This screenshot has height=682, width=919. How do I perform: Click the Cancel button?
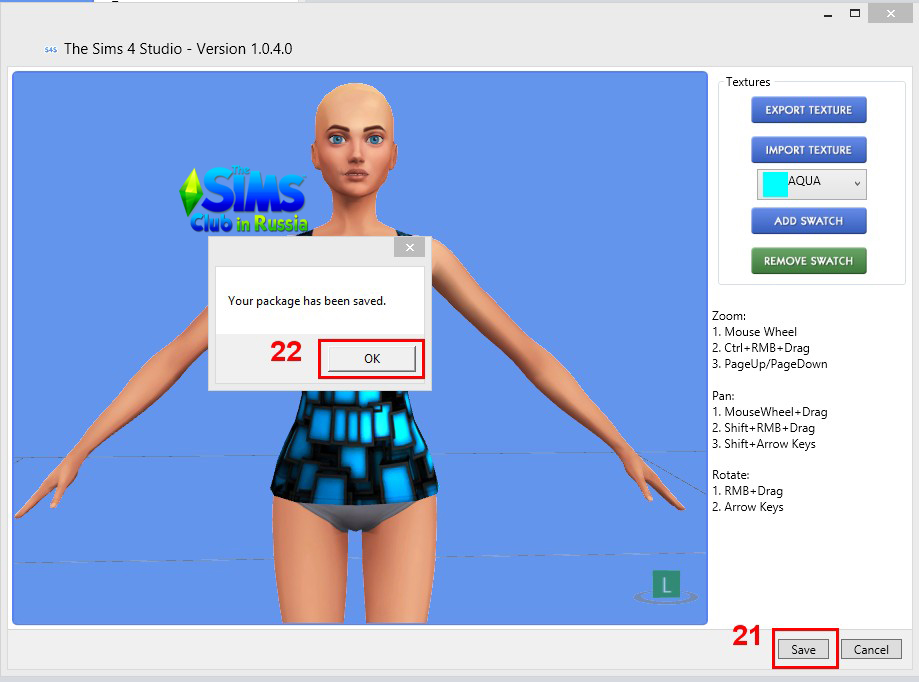click(x=871, y=649)
